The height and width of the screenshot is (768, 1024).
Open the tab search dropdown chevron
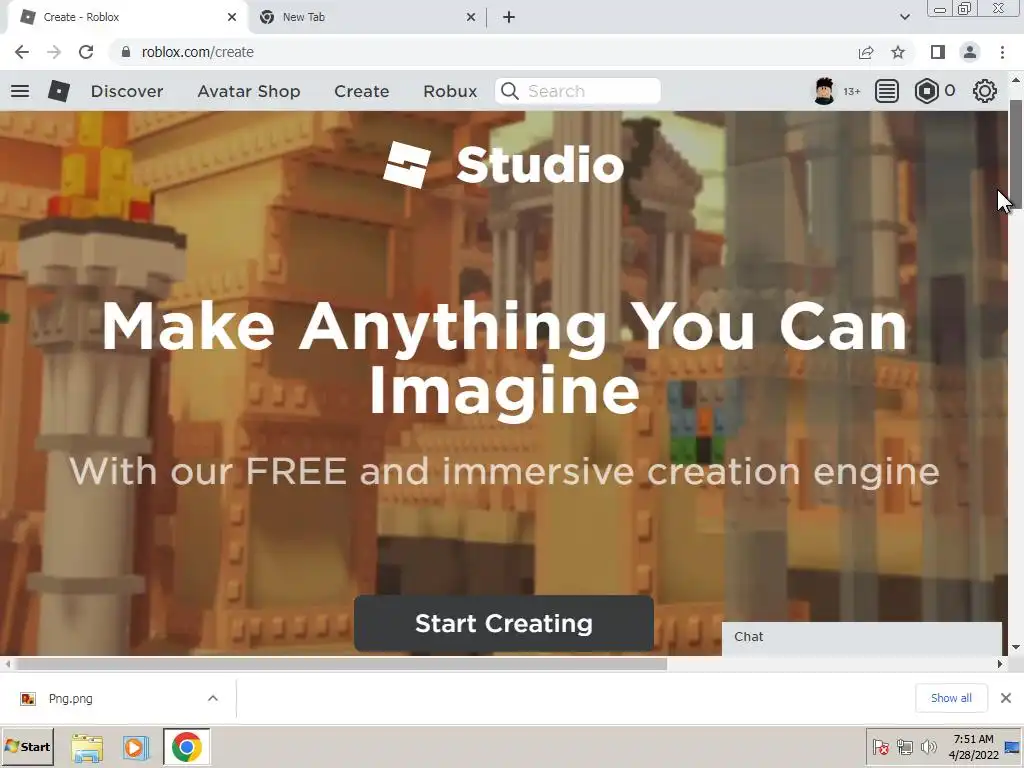click(x=904, y=17)
